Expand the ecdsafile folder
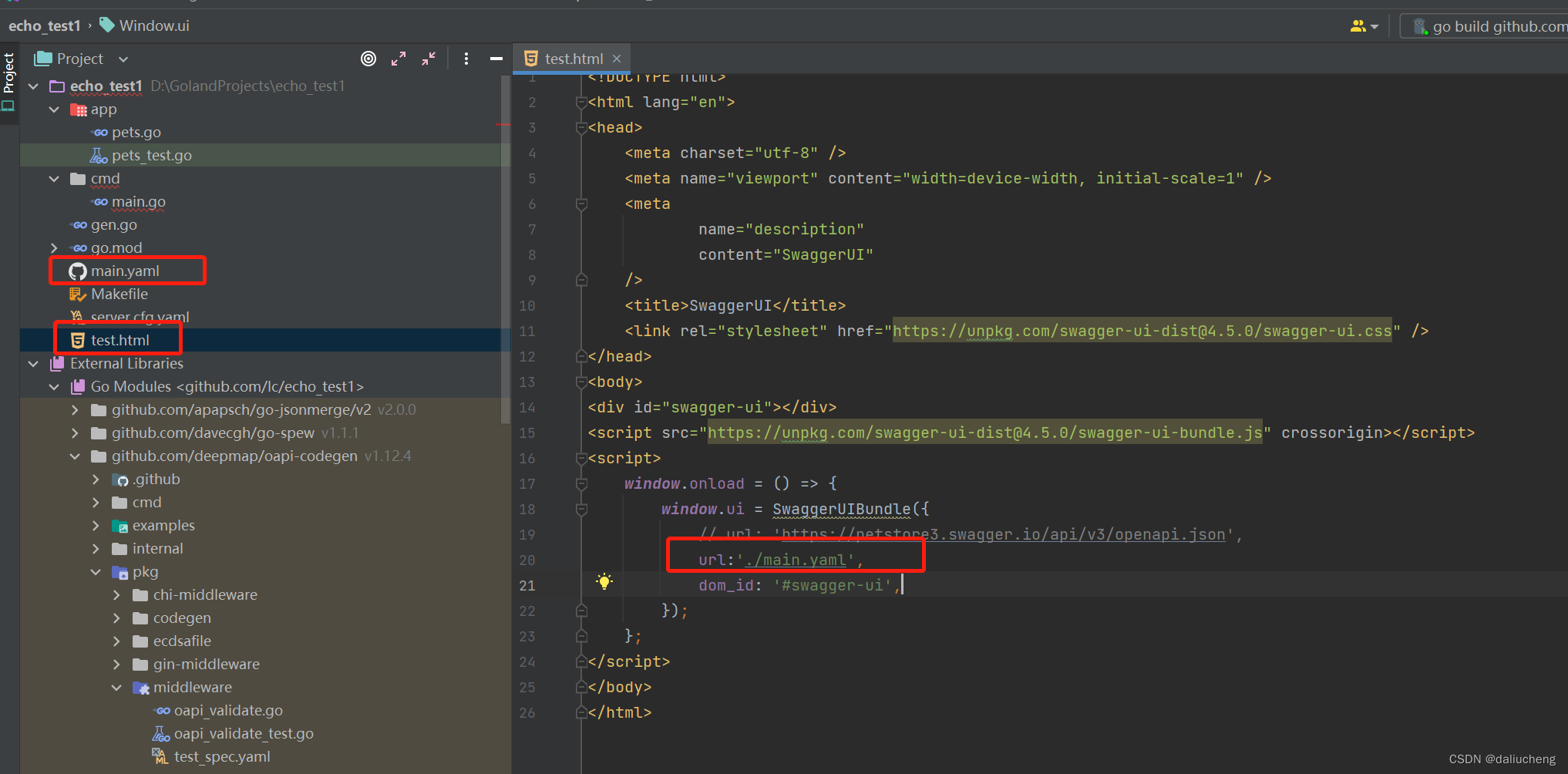The image size is (1568, 774). (116, 641)
